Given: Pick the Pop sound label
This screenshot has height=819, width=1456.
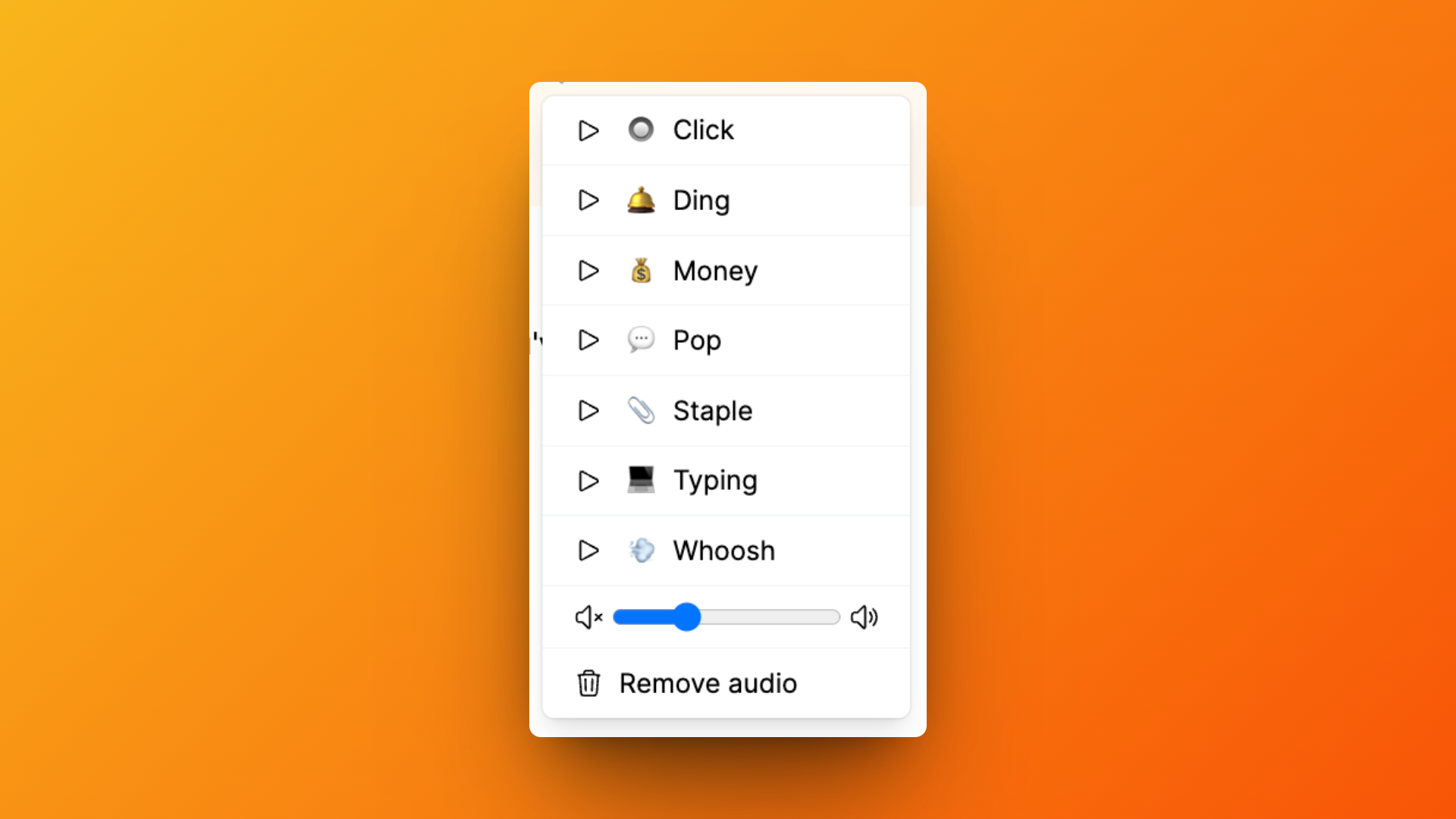Looking at the screenshot, I should (697, 340).
